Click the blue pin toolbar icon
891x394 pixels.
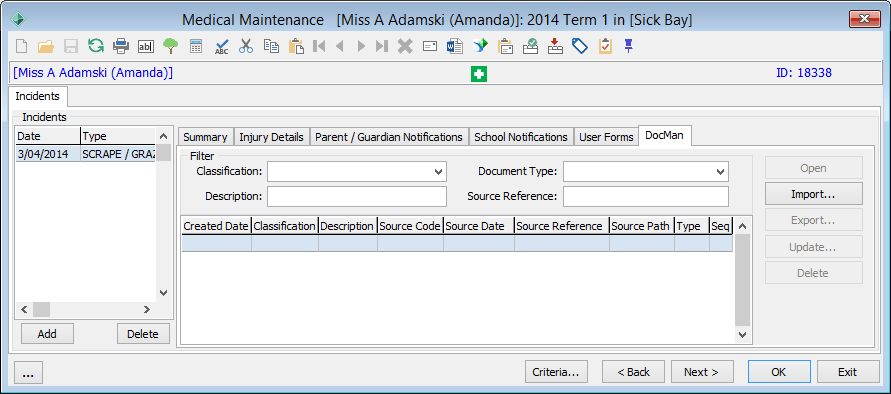coord(628,47)
